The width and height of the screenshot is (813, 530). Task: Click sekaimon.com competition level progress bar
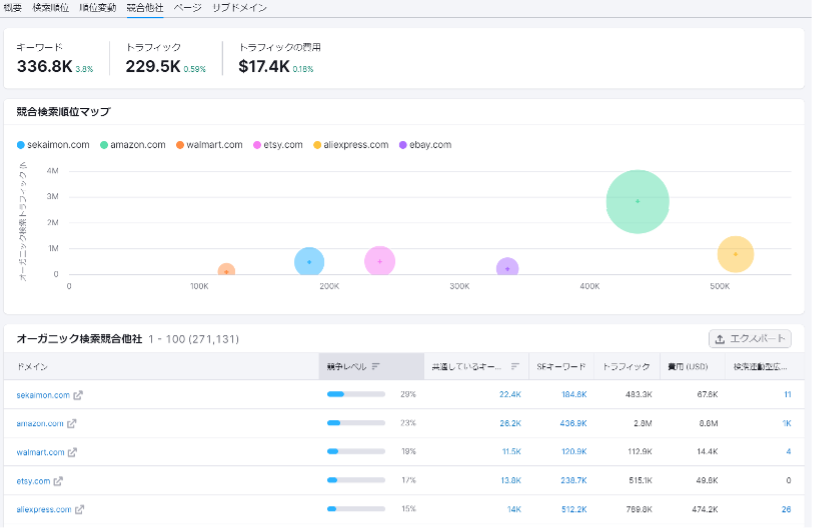click(356, 395)
